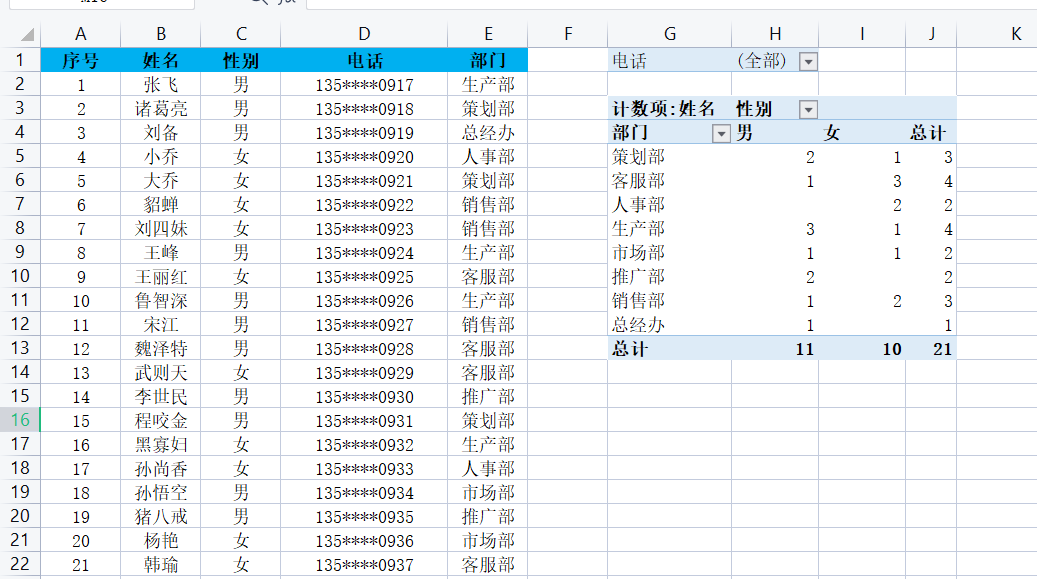Select the cell containing 魏泽特
Image resolution: width=1037 pixels, height=579 pixels.
[x=161, y=349]
